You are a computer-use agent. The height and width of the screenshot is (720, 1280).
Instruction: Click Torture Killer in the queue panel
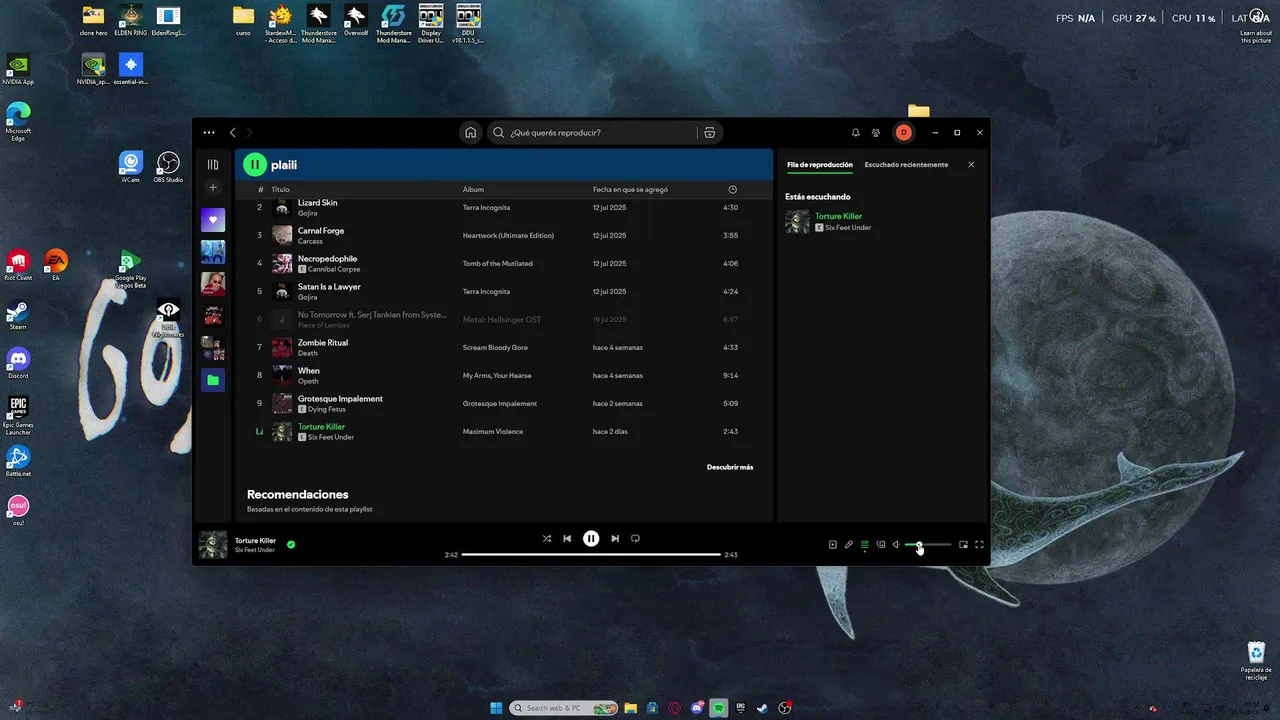(838, 216)
